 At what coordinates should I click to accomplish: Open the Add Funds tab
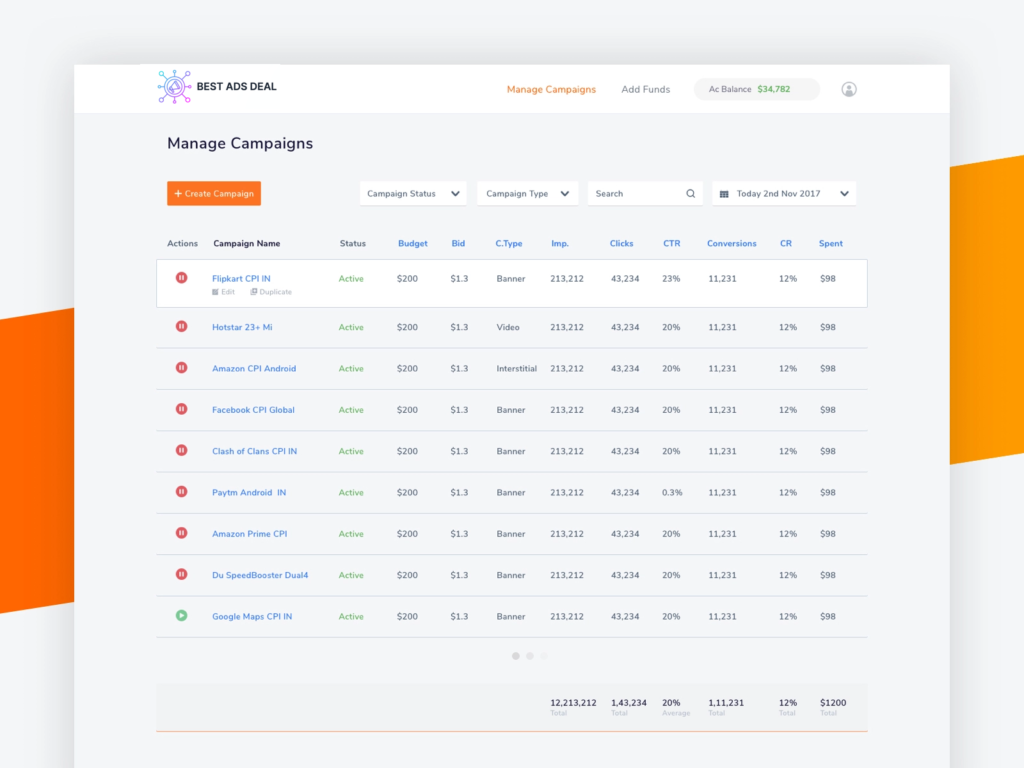[645, 90]
